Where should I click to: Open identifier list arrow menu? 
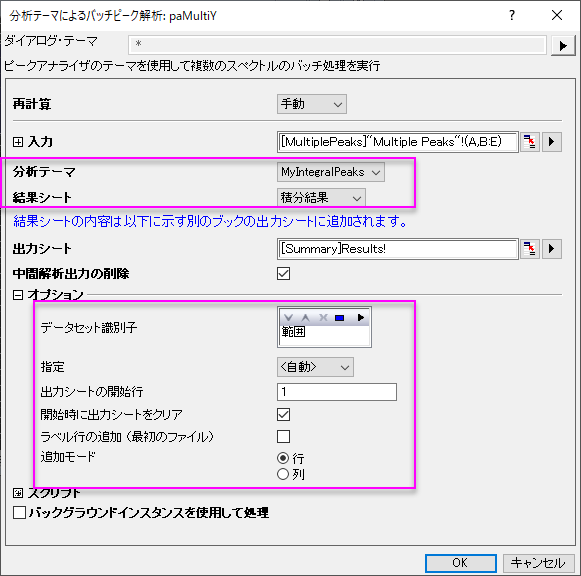(x=360, y=318)
